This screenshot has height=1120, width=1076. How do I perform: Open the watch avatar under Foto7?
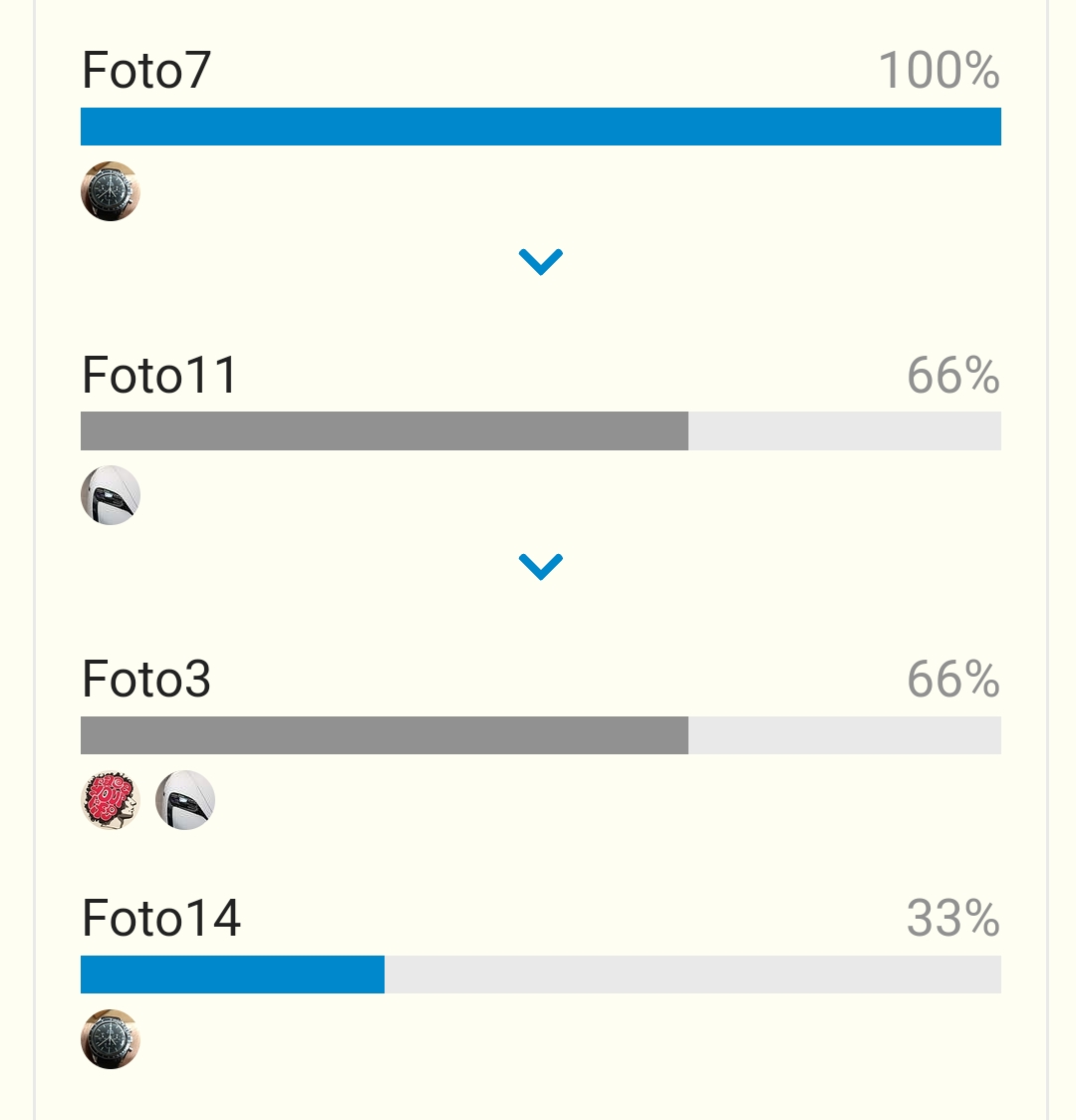[110, 190]
